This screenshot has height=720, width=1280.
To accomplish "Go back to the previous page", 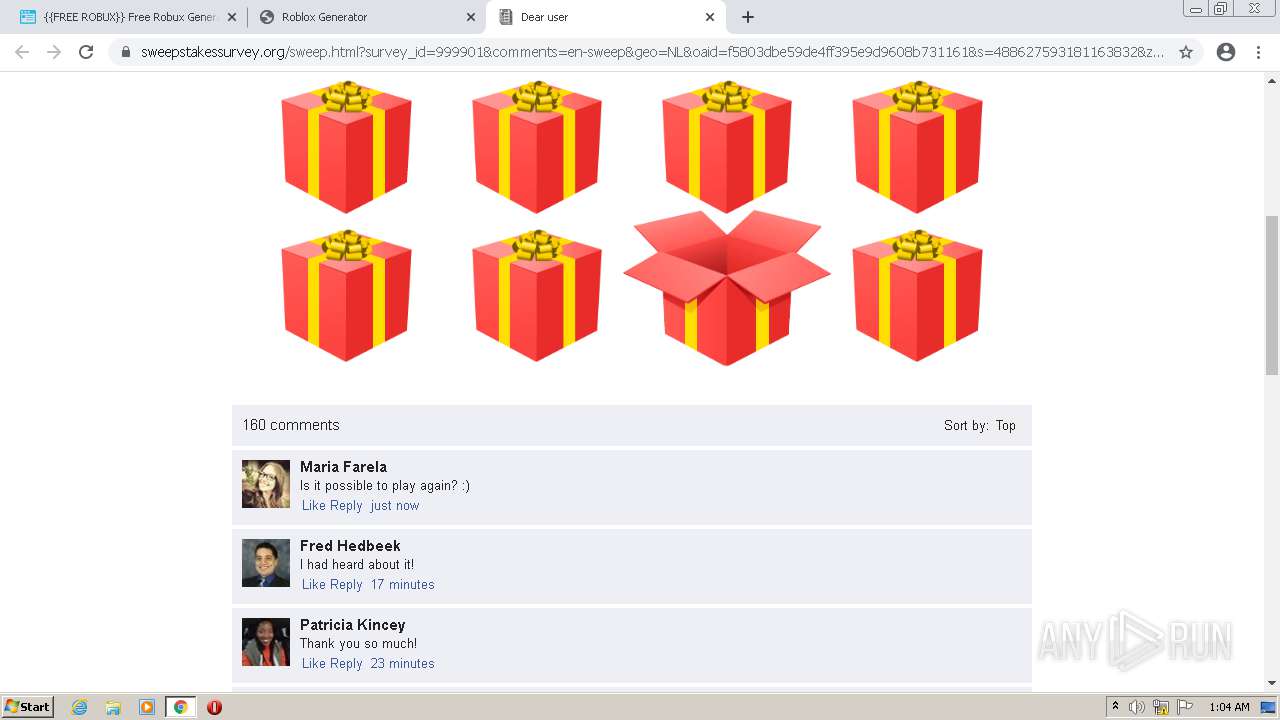I will (22, 52).
